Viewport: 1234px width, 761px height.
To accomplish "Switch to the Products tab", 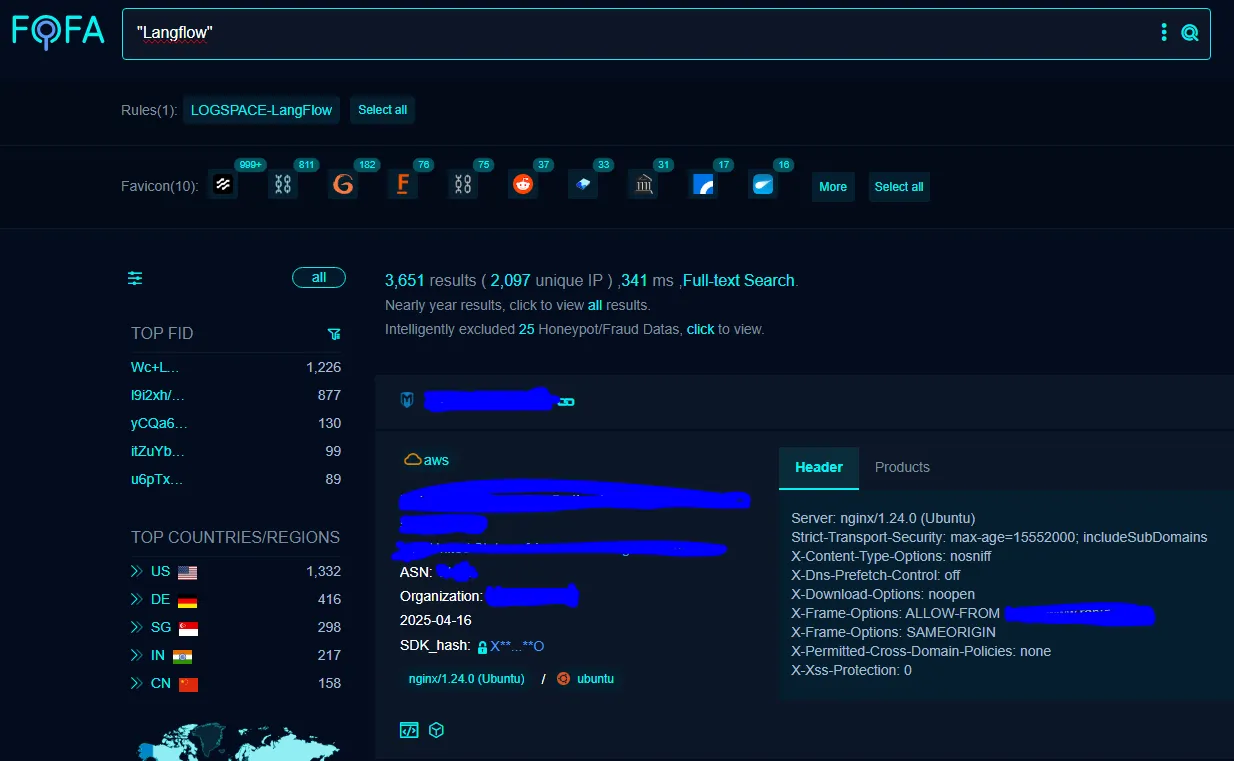I will click(x=901, y=467).
